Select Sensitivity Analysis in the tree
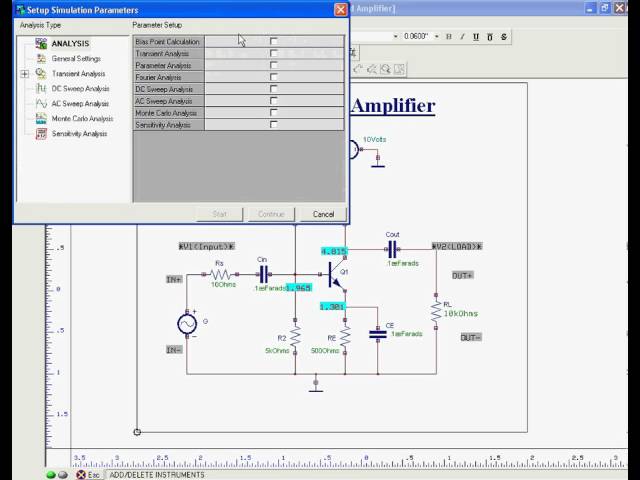Viewport: 640px width, 480px height. pos(80,134)
